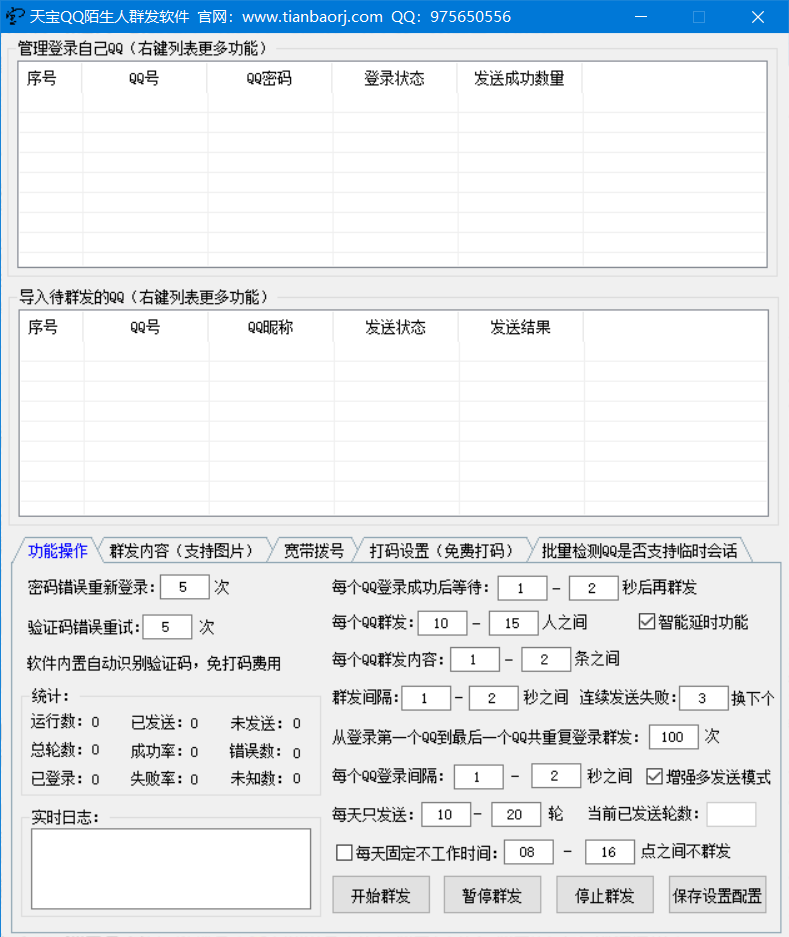This screenshot has height=937, width=789.
Task: Click the 发送成功数量 column header
Action: pos(519,78)
